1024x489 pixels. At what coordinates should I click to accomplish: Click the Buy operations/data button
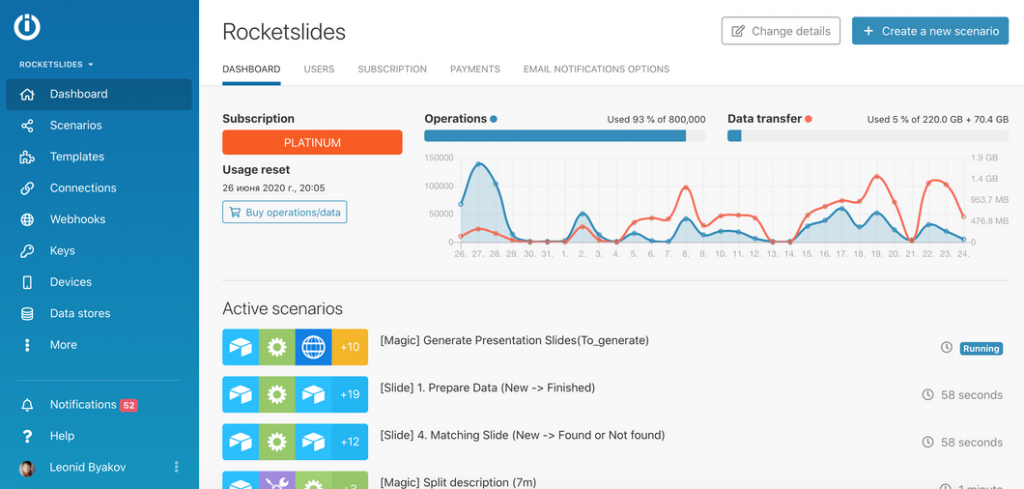tap(285, 212)
